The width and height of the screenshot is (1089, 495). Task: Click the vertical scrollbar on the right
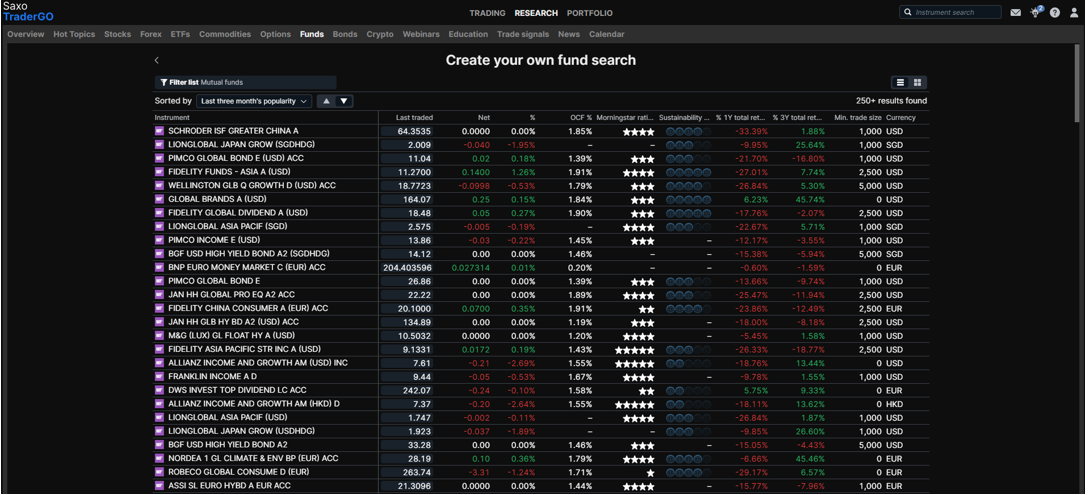(1077, 83)
